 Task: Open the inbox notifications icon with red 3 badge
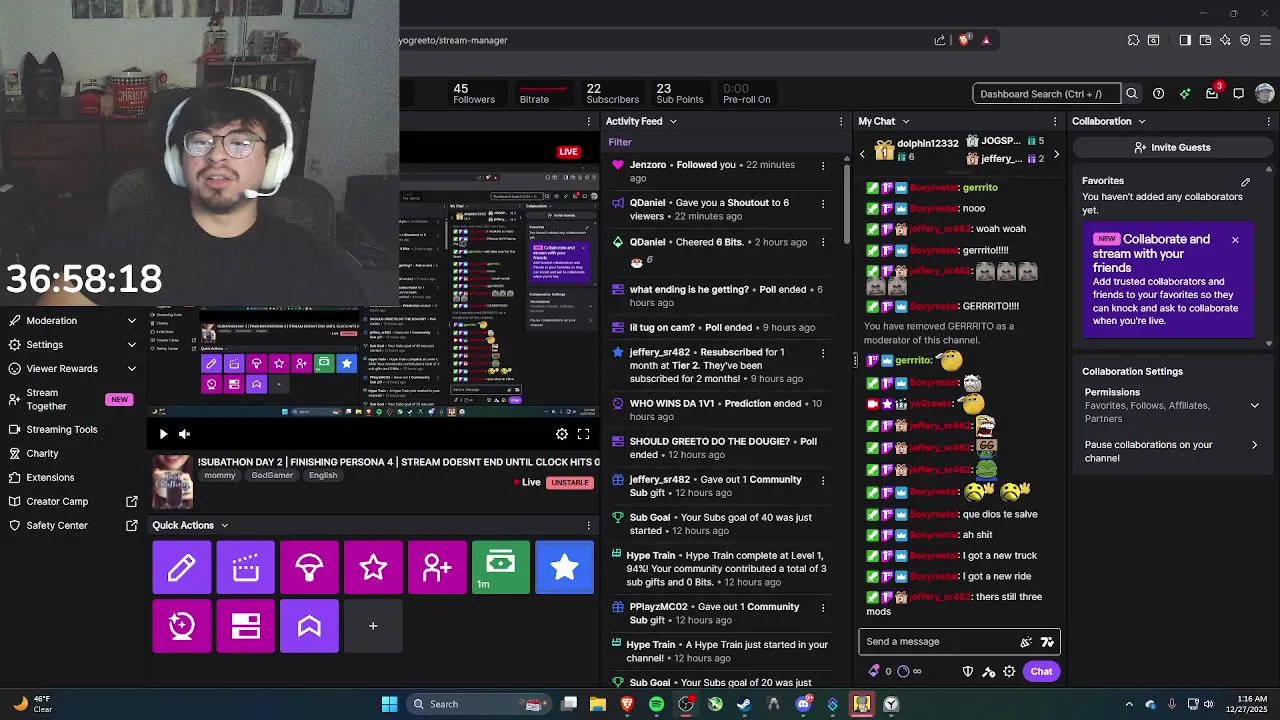tap(1212, 93)
